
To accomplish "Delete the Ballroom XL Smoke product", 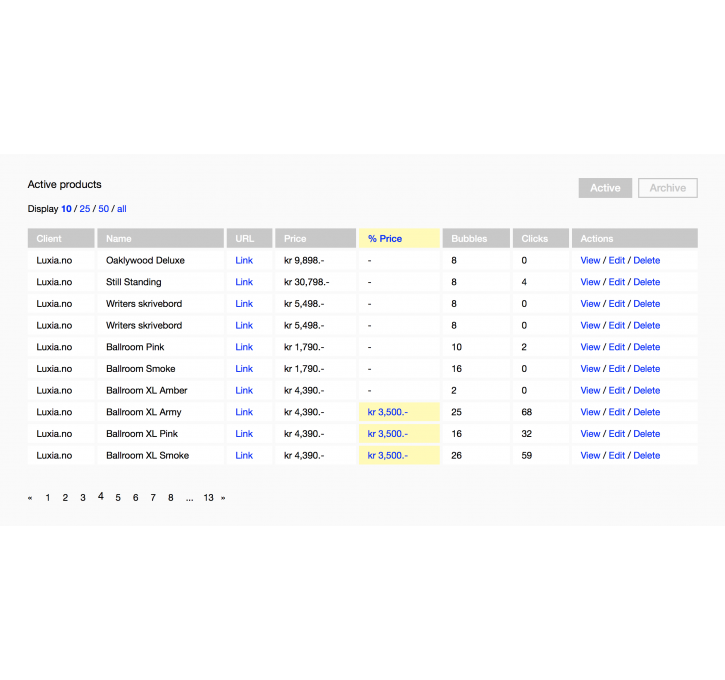I will [x=646, y=455].
